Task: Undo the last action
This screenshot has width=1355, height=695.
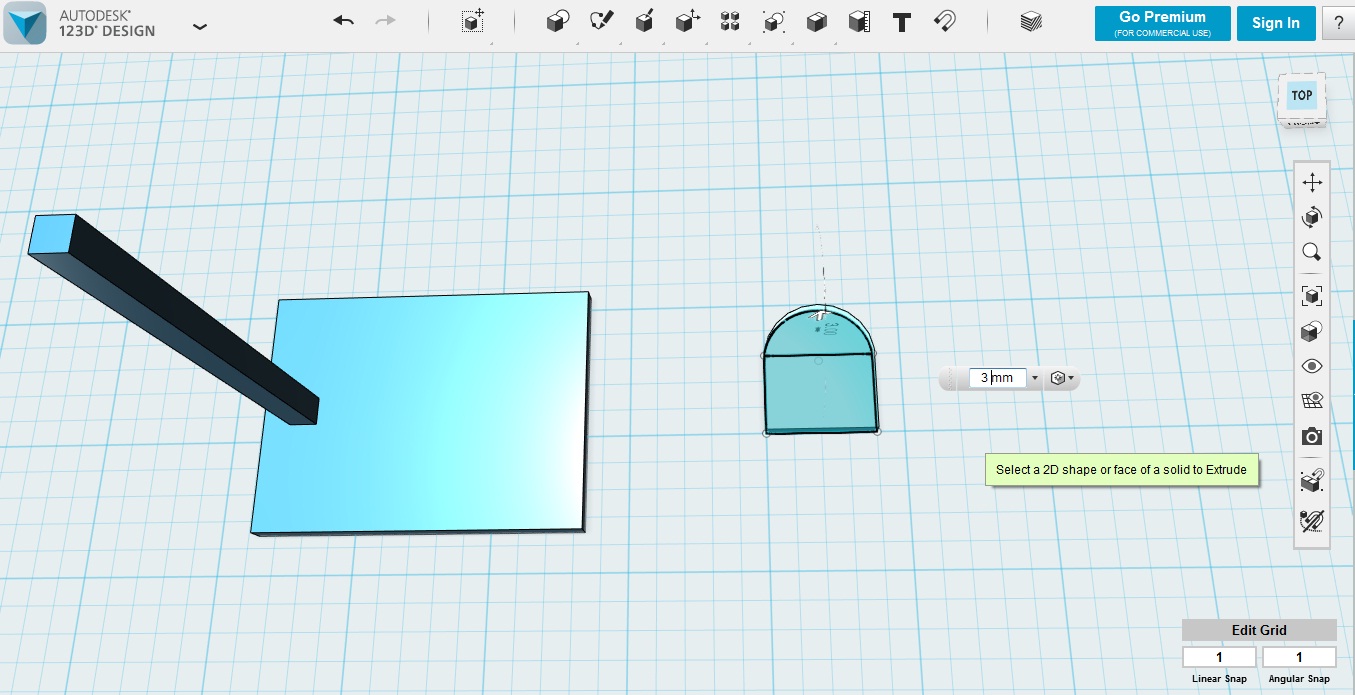Action: [344, 21]
